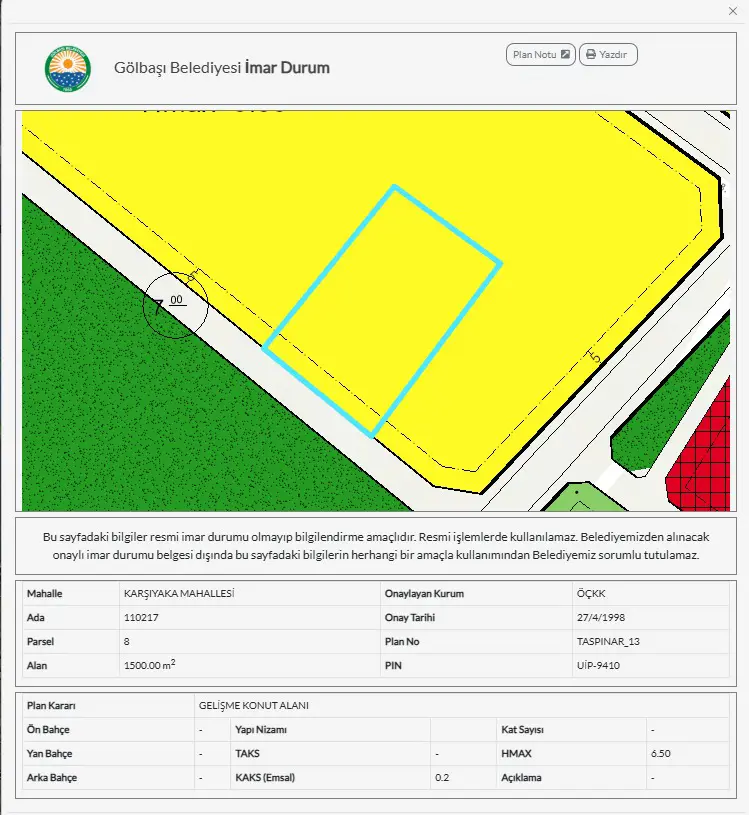Image resolution: width=749 pixels, height=815 pixels.
Task: Close the İmar Durum dialog
Action: tap(733, 11)
